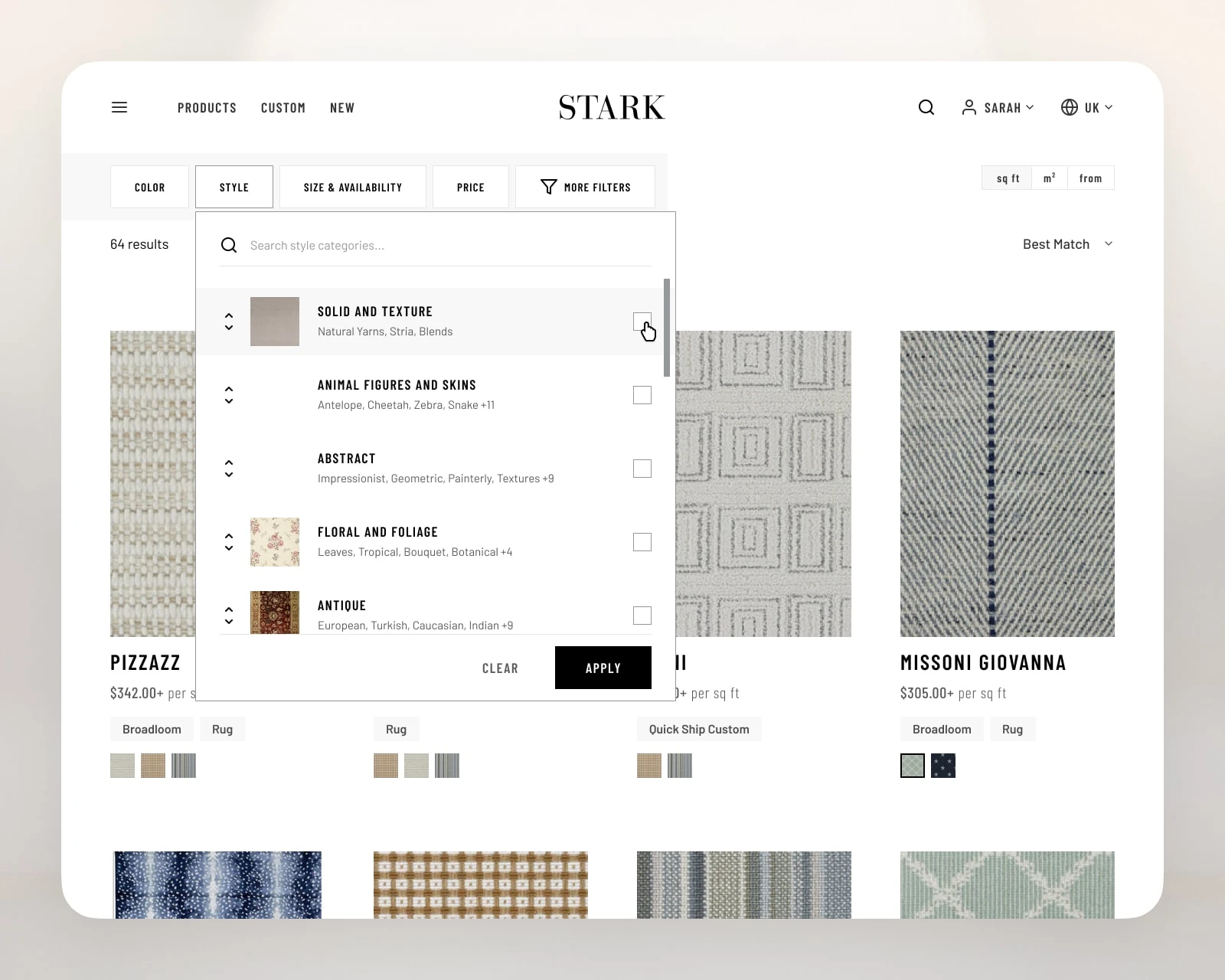Switch units to sq ft

coord(1008,178)
